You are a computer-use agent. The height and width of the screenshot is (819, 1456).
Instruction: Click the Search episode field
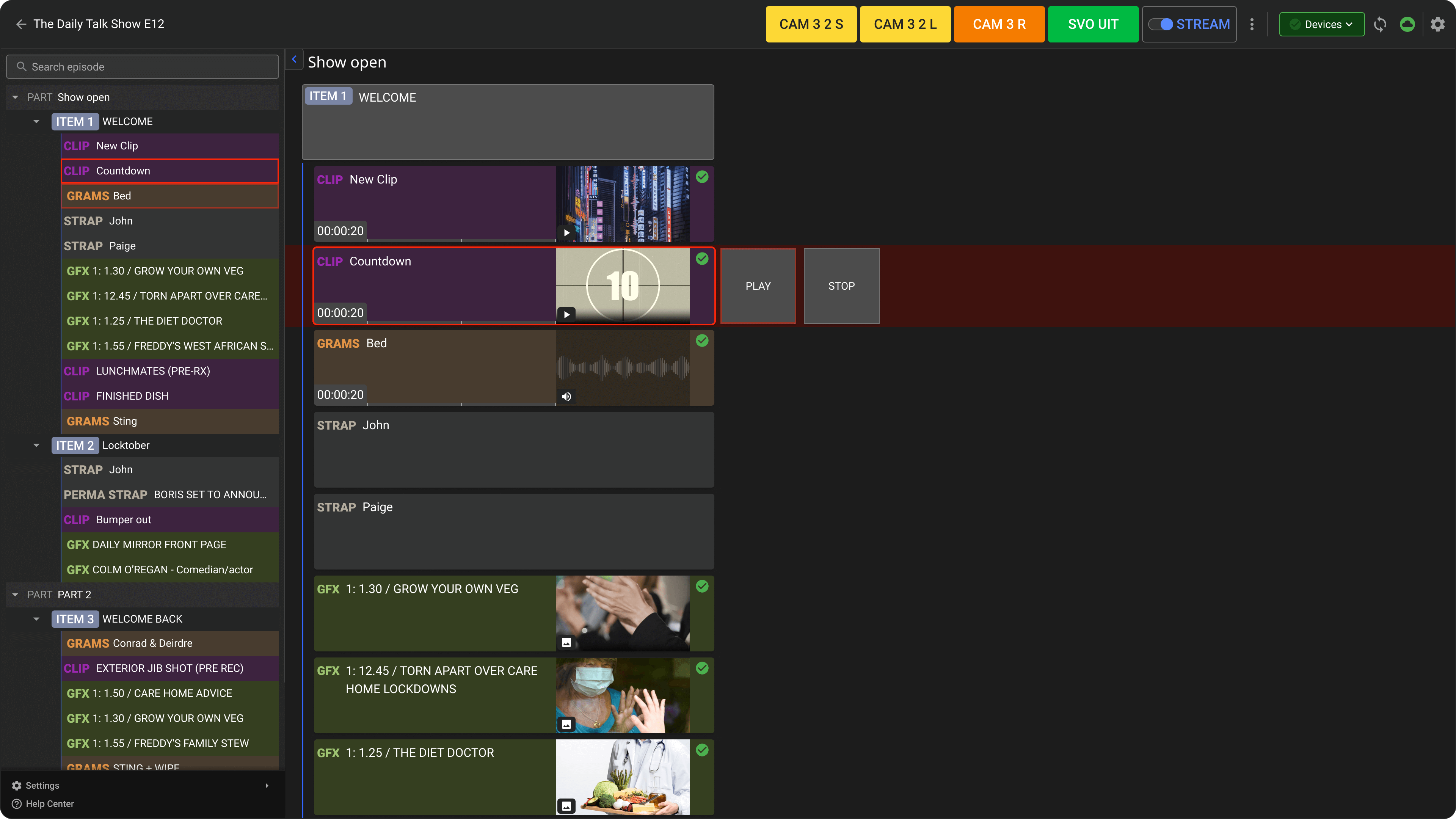143,67
